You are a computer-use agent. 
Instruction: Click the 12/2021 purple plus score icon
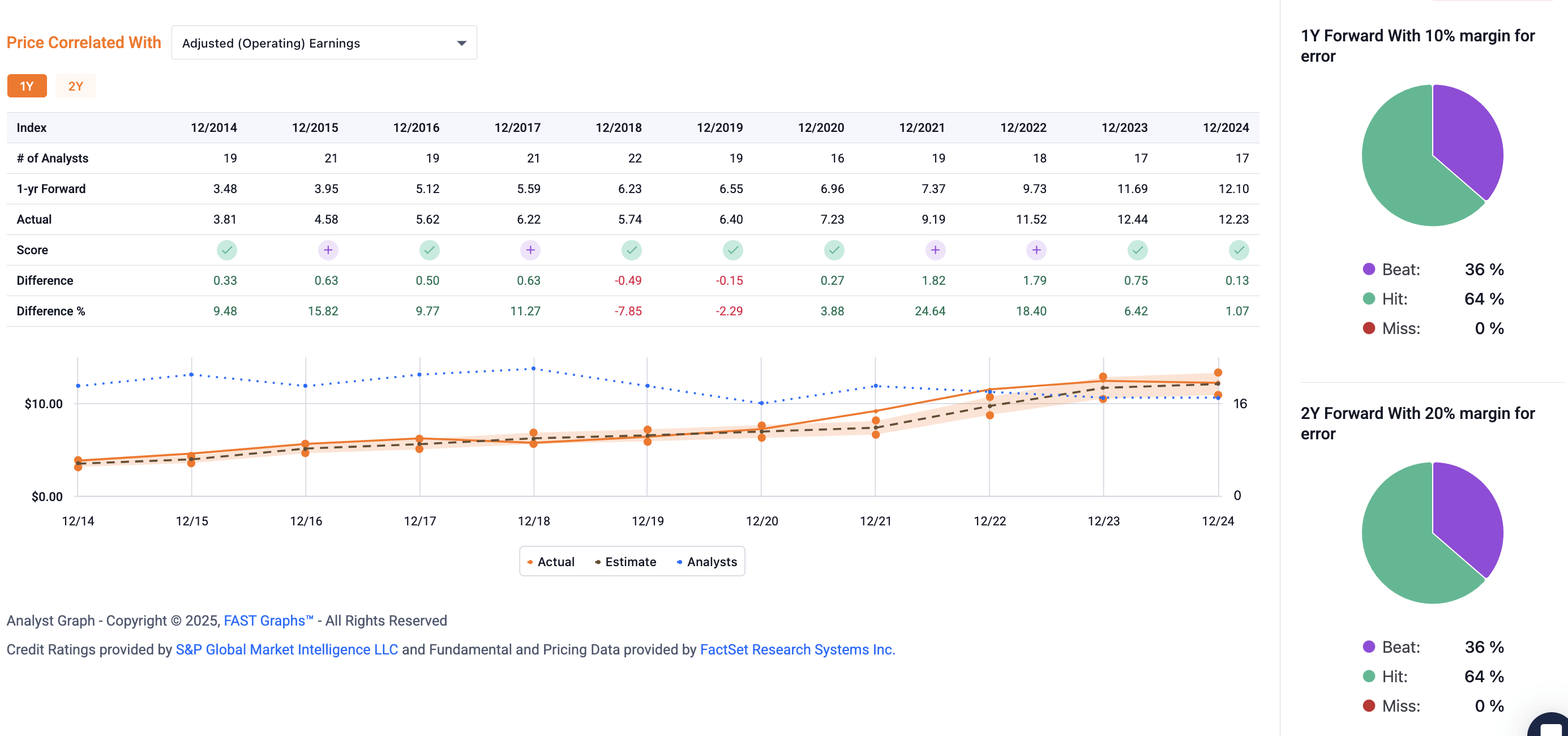(935, 250)
